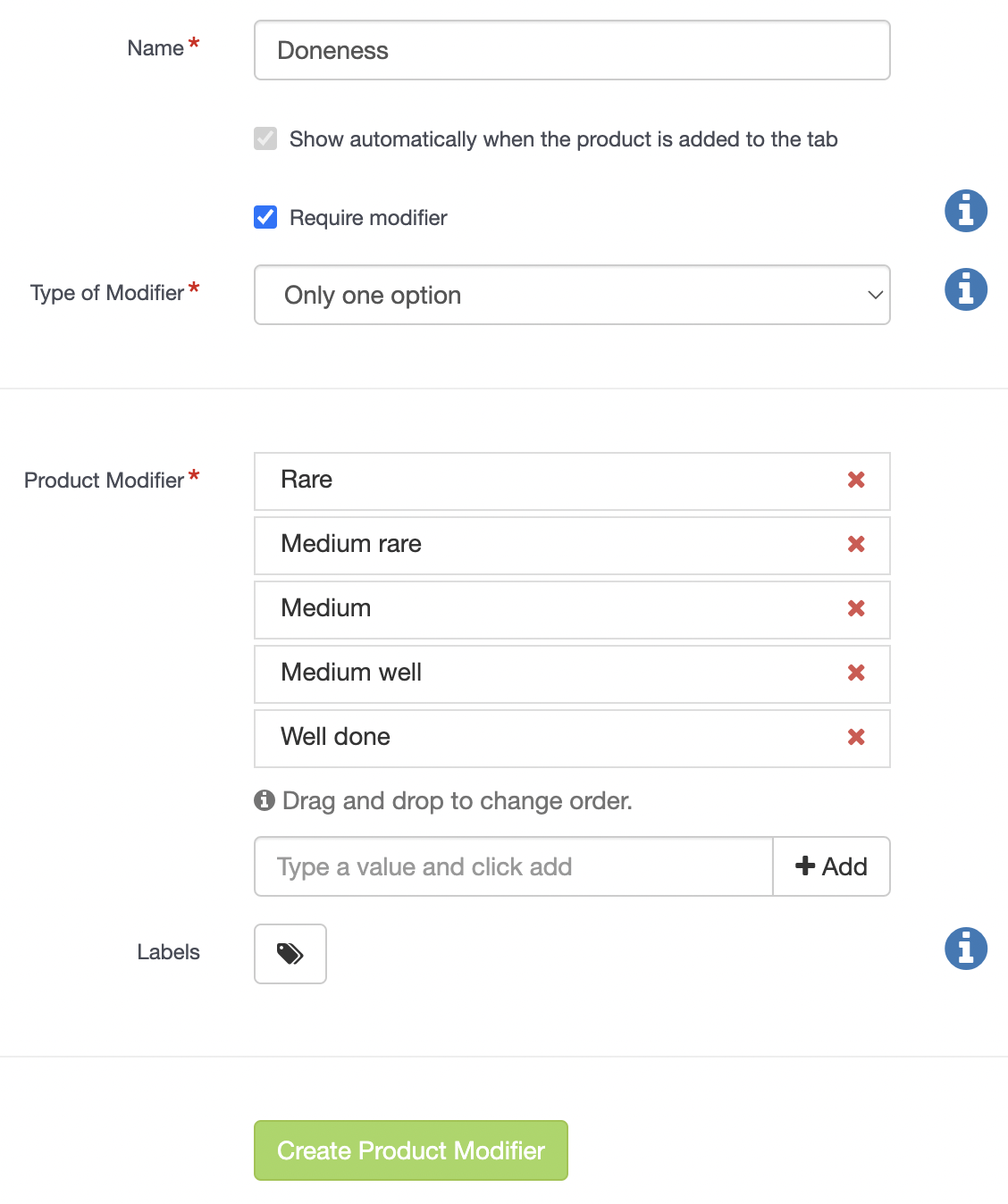Uncheck the Require modifier checkbox
This screenshot has height=1204, width=1008.
tap(265, 217)
